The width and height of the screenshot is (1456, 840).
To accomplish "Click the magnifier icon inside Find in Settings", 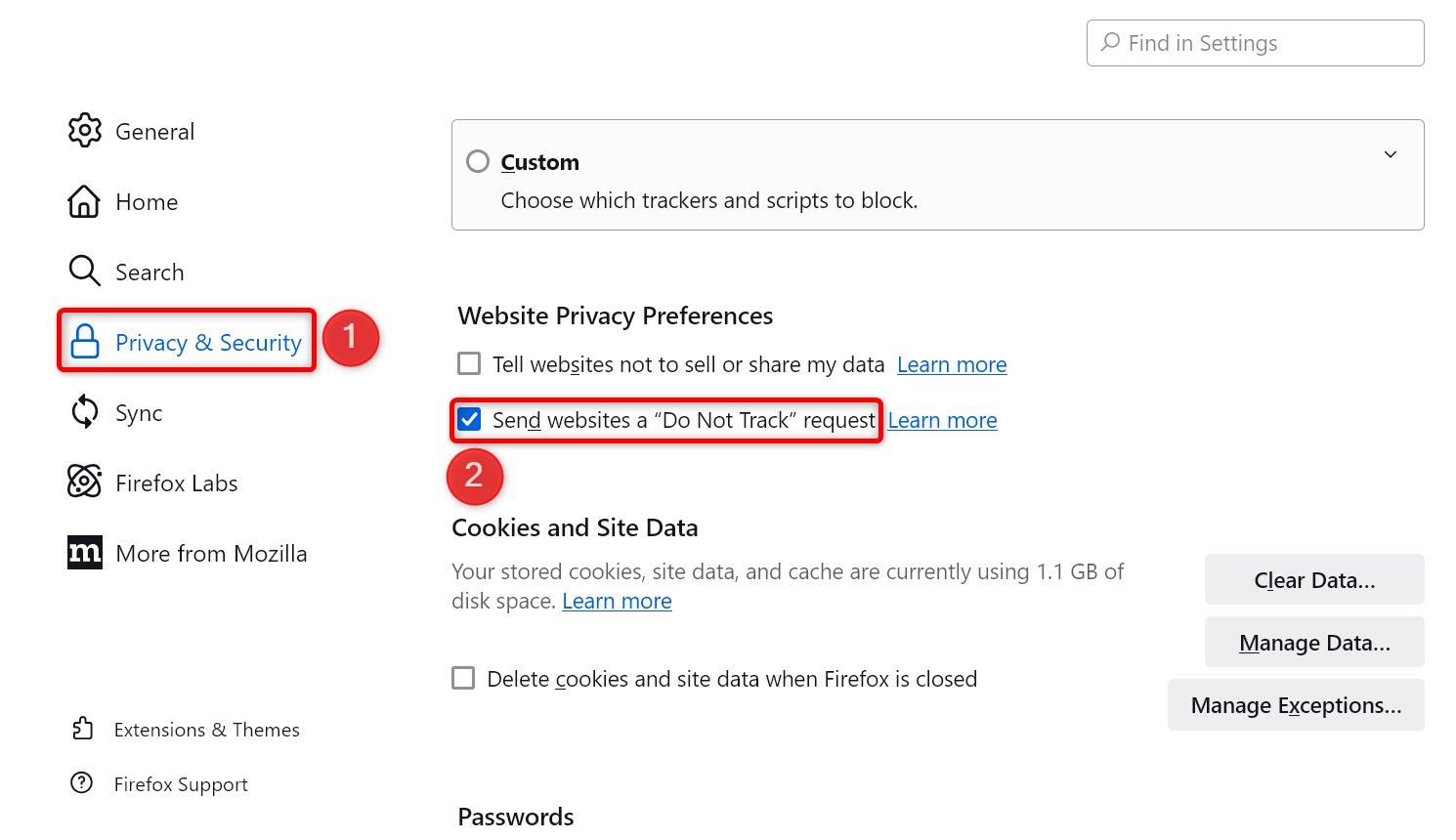I will [1111, 42].
